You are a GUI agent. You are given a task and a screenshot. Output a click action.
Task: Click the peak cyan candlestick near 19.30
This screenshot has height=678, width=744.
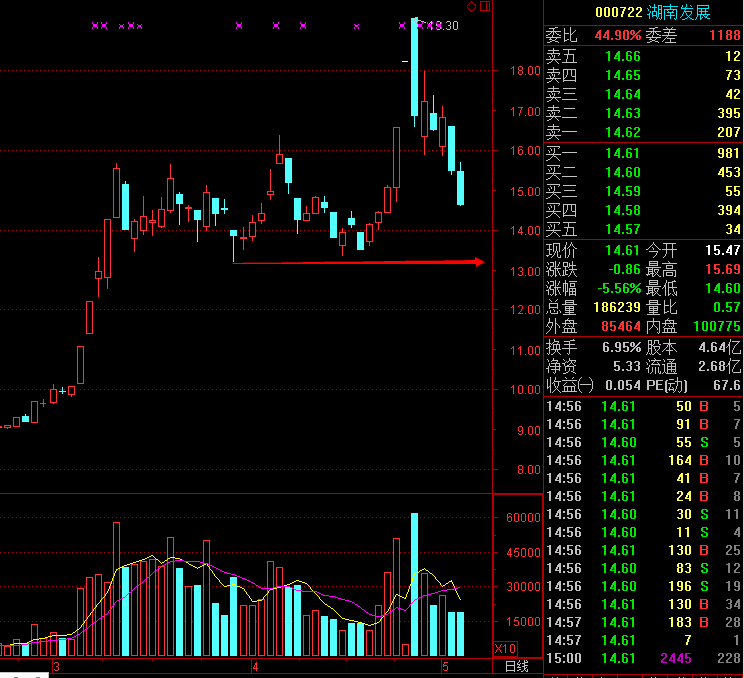coord(414,68)
